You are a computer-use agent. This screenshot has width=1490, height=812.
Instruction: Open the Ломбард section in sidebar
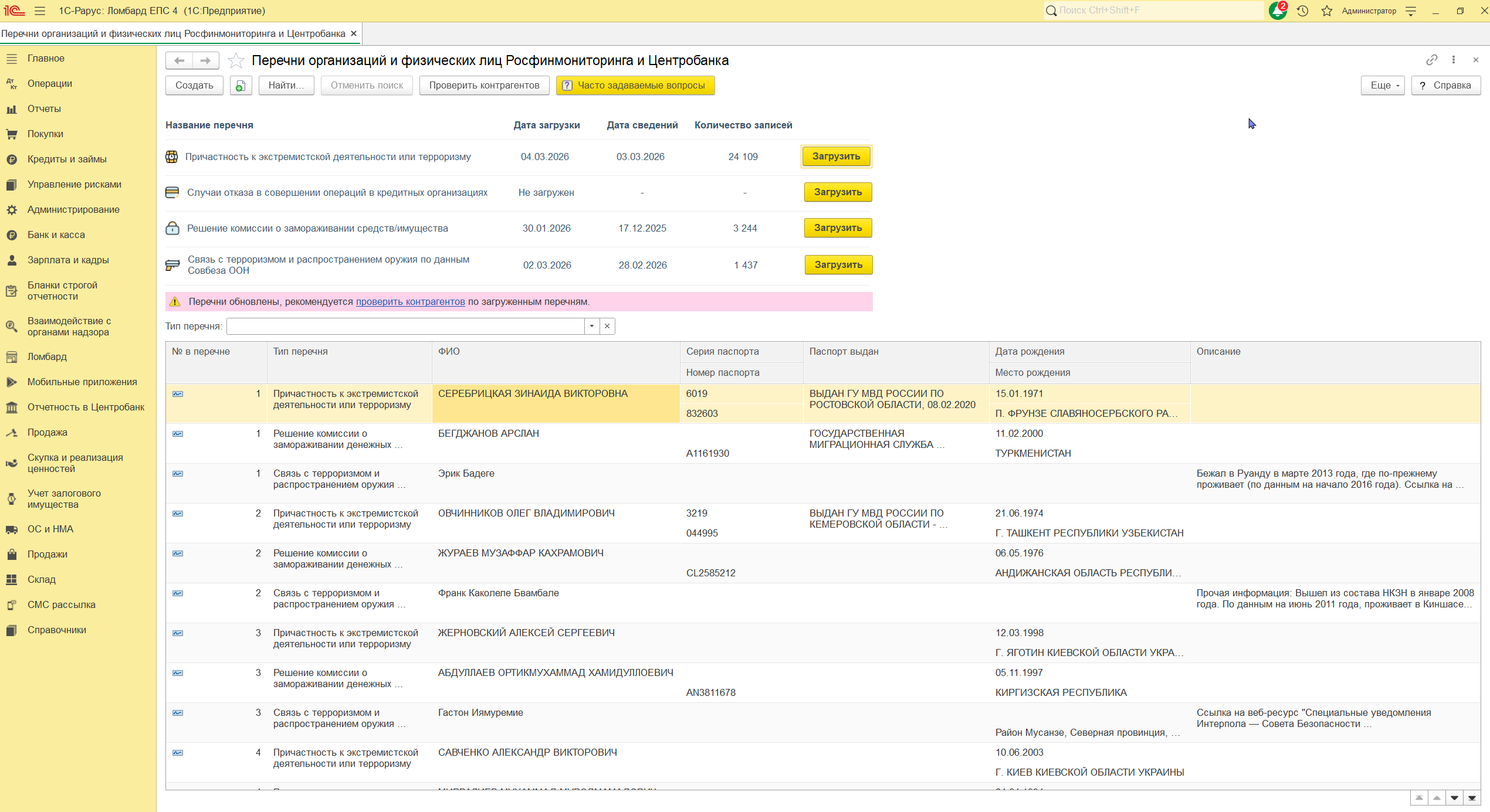[x=47, y=356]
